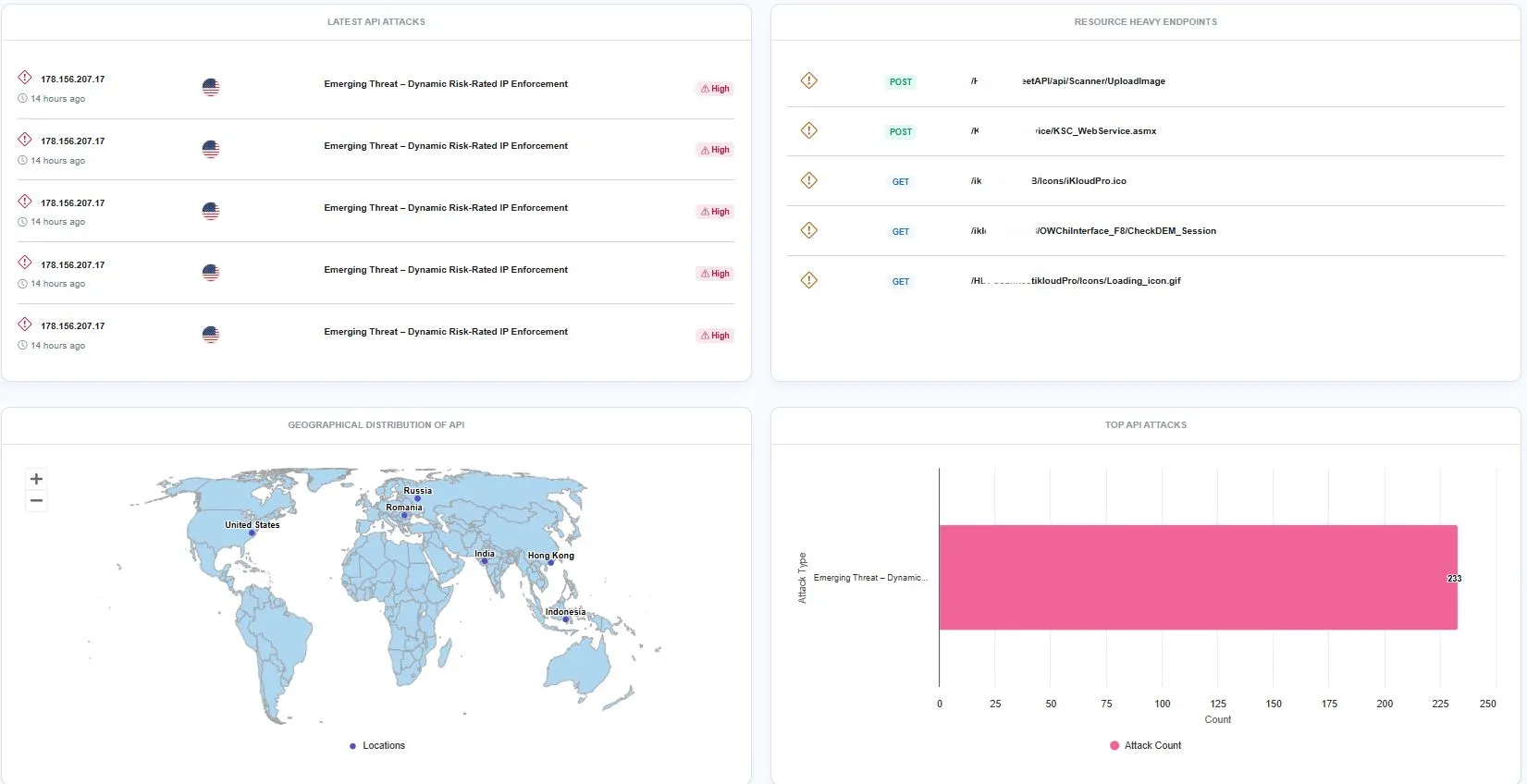Click the map zoom out minus button
1527x784 pixels.
(36, 501)
